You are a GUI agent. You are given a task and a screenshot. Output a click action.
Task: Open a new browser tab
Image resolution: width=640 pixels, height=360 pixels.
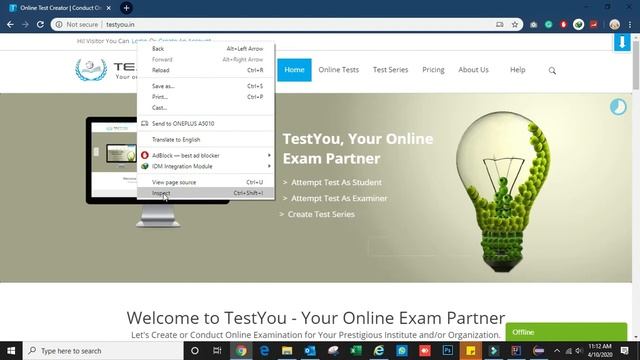click(126, 8)
